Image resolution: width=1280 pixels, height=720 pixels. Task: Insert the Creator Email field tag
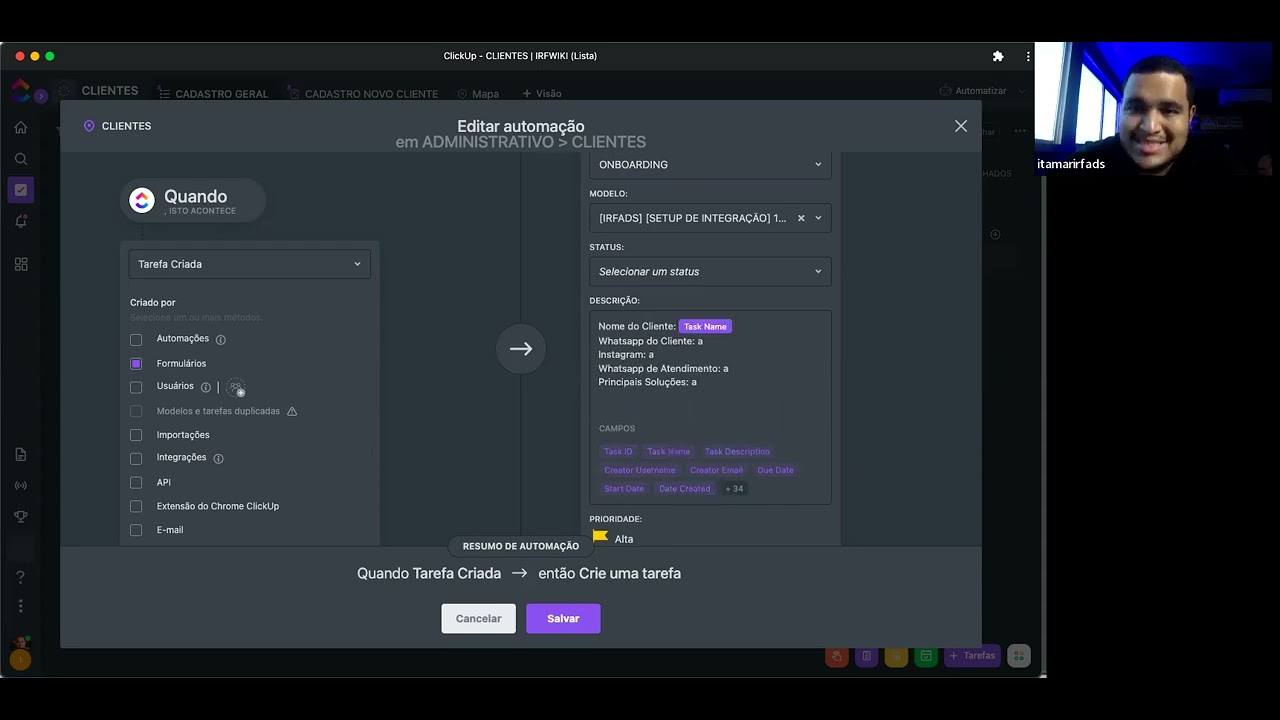[716, 470]
